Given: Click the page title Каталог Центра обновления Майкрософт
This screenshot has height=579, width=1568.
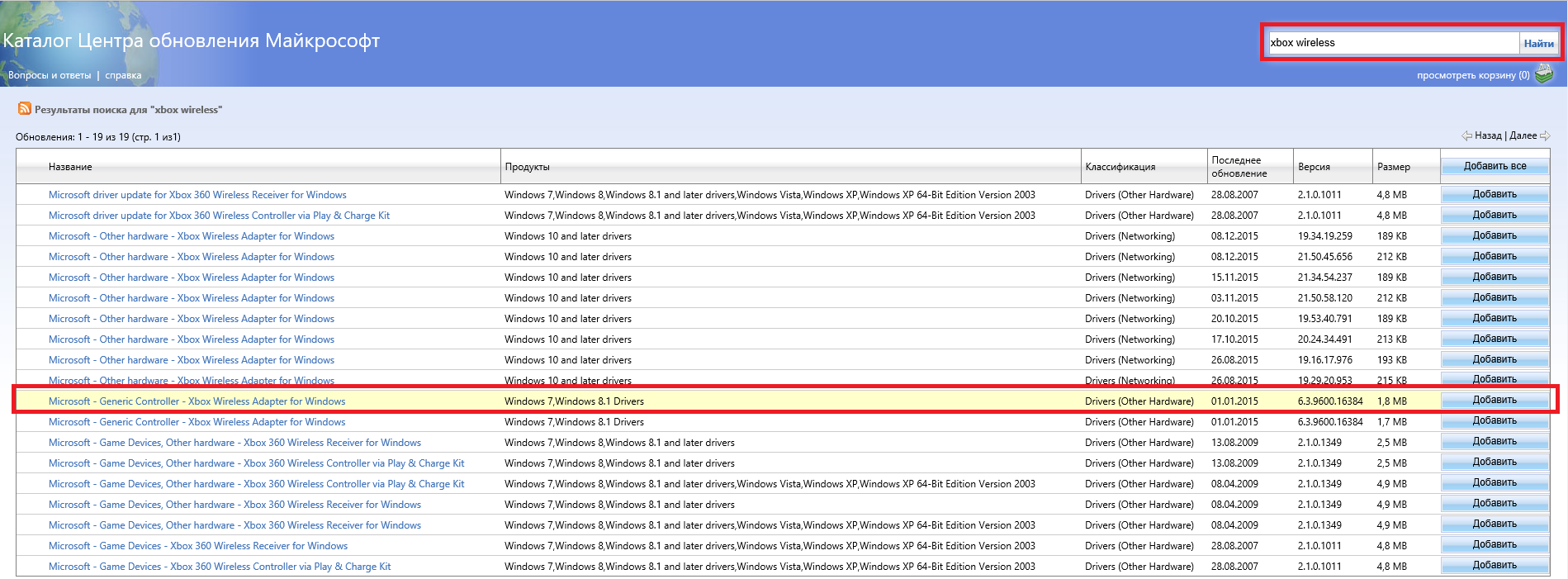Looking at the screenshot, I should 192,40.
